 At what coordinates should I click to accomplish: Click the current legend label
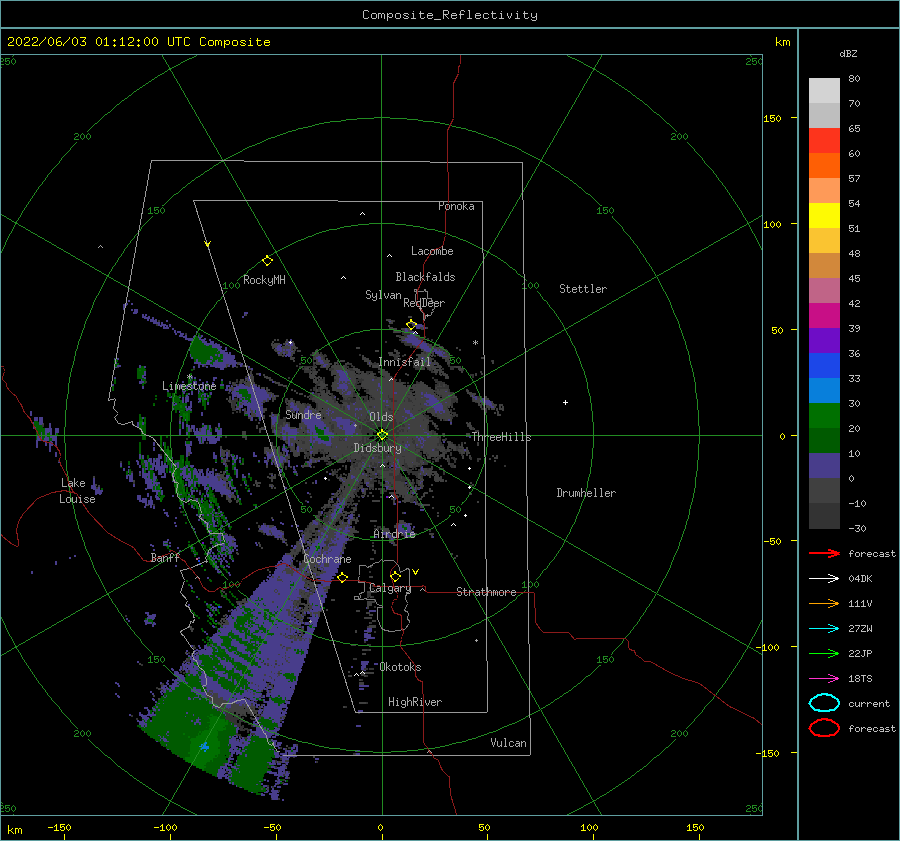(869, 703)
